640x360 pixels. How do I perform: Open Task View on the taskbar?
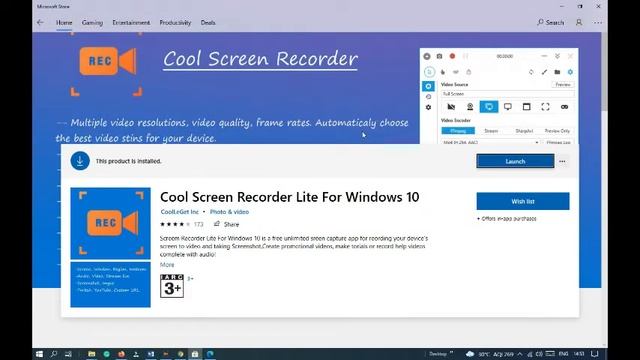(68, 354)
